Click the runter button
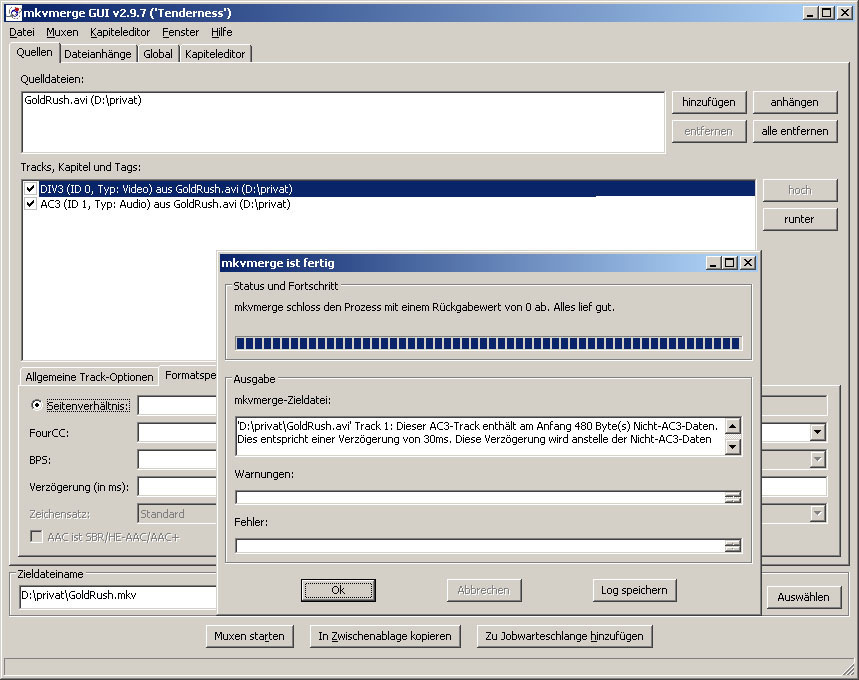 799,219
